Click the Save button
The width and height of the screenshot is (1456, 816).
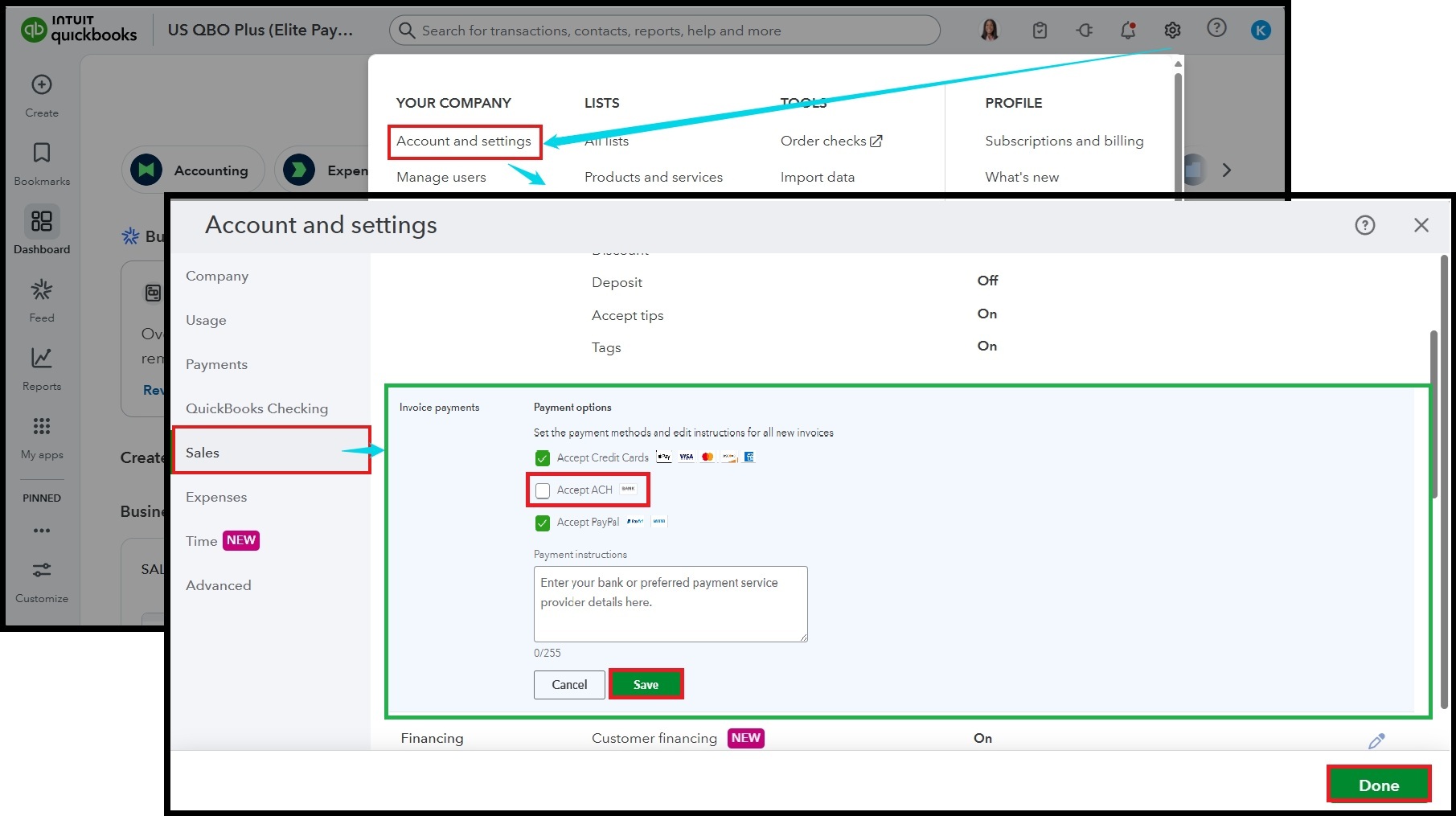(646, 684)
